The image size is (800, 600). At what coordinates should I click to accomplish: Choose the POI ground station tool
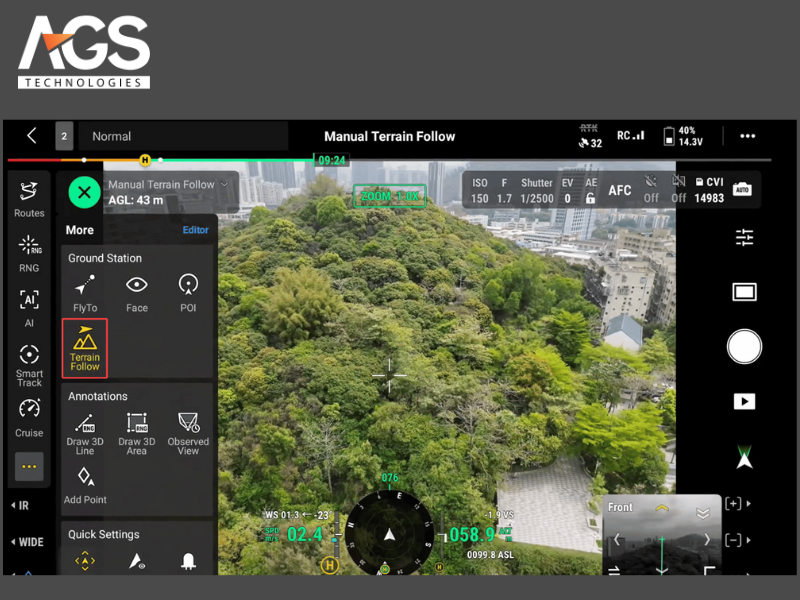coord(188,291)
